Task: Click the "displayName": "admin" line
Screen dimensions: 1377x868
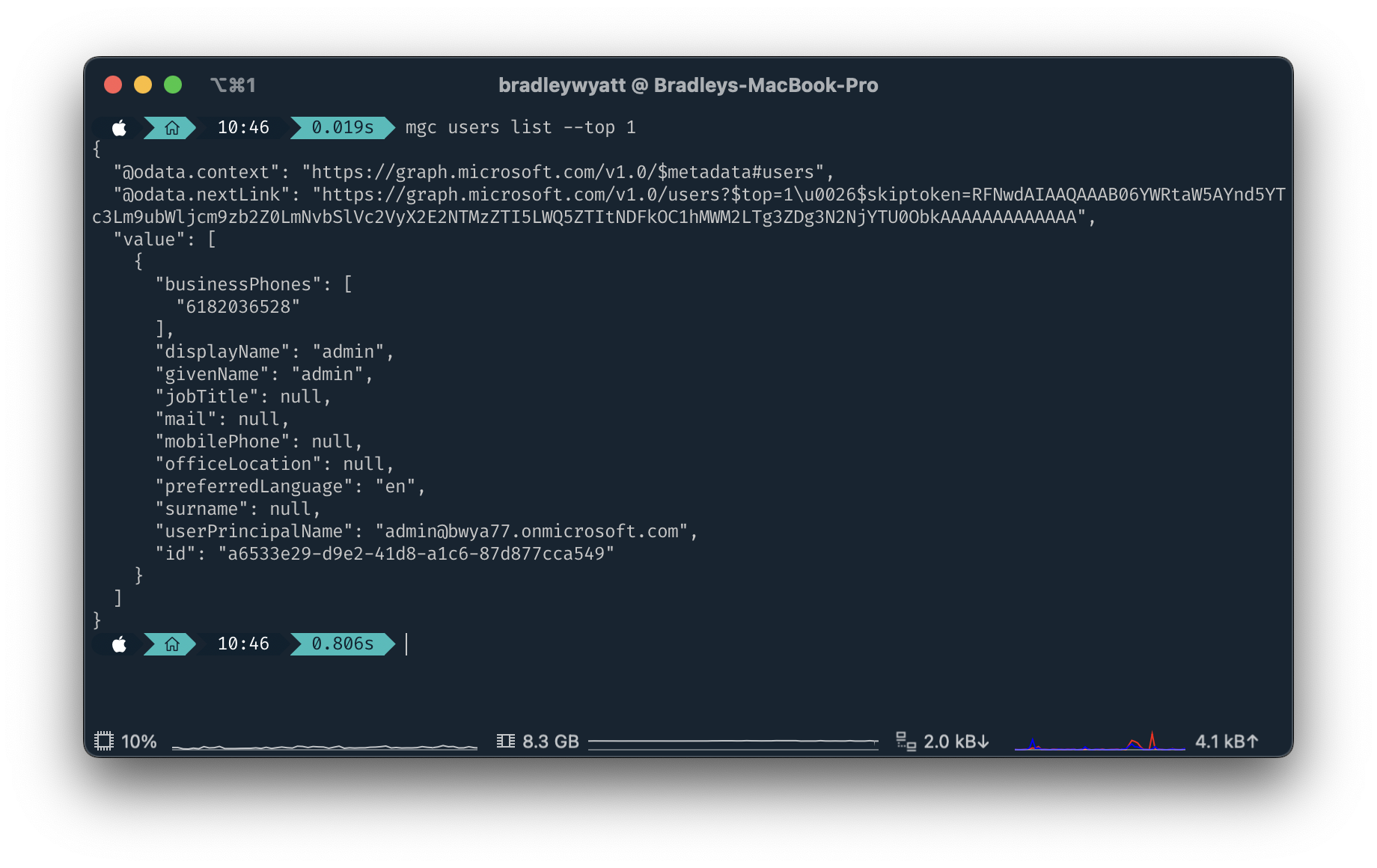Action: (275, 352)
